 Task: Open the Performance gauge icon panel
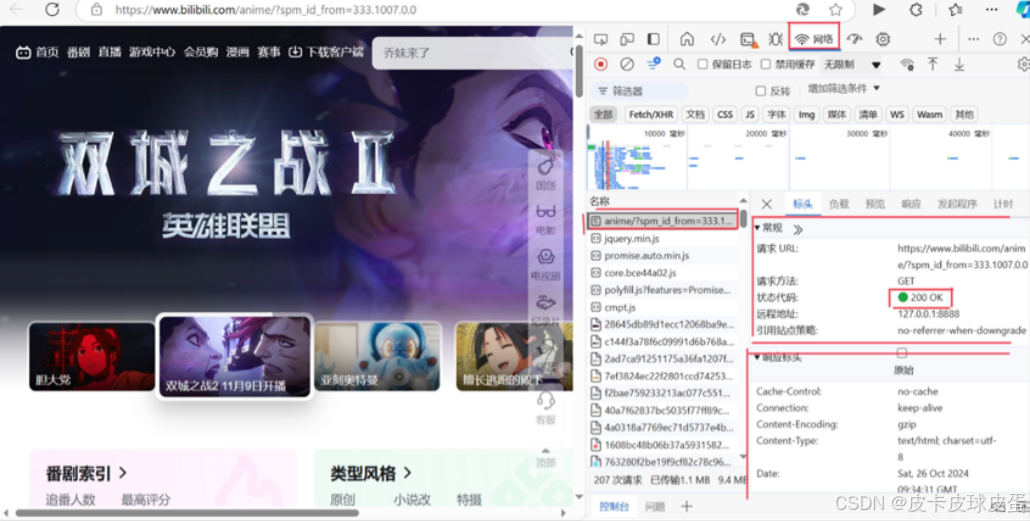point(854,39)
